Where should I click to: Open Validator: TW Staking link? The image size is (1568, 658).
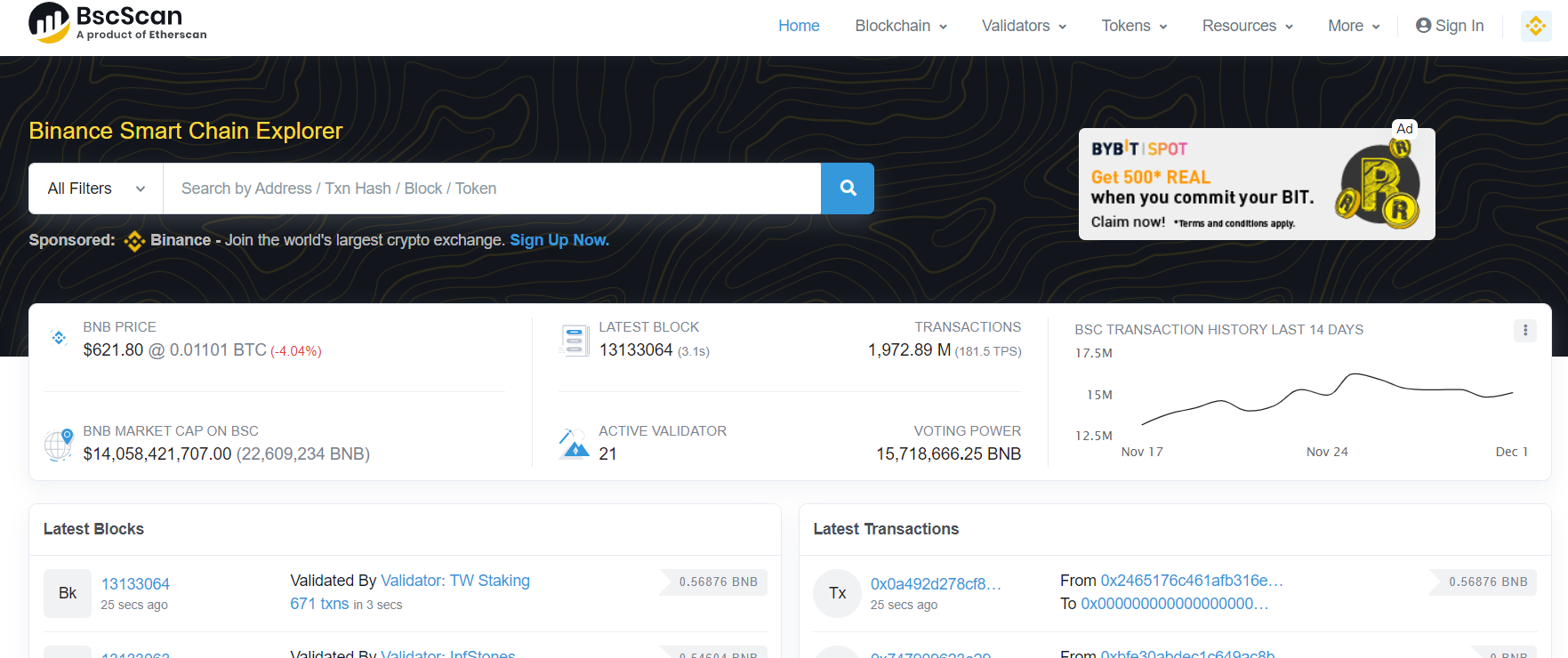pos(455,581)
